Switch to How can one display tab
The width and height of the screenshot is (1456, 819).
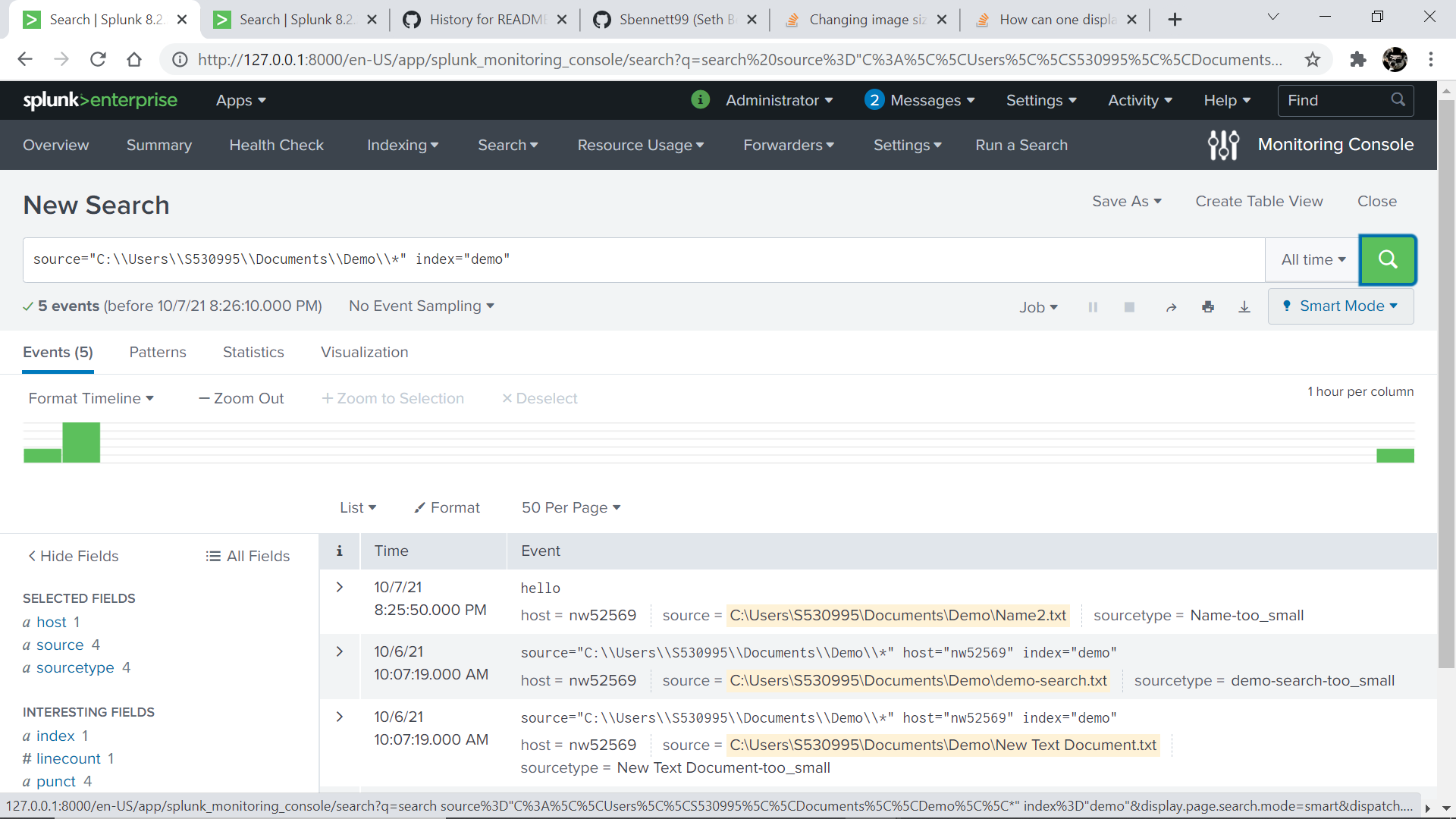1056,20
